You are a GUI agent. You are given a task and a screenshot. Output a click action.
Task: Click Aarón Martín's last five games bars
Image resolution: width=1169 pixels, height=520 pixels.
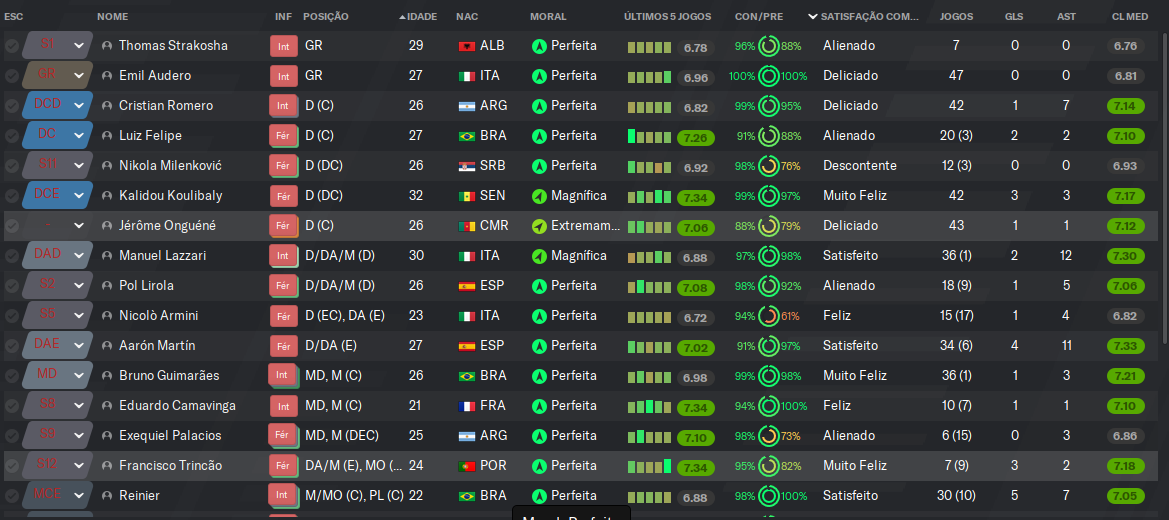(649, 346)
